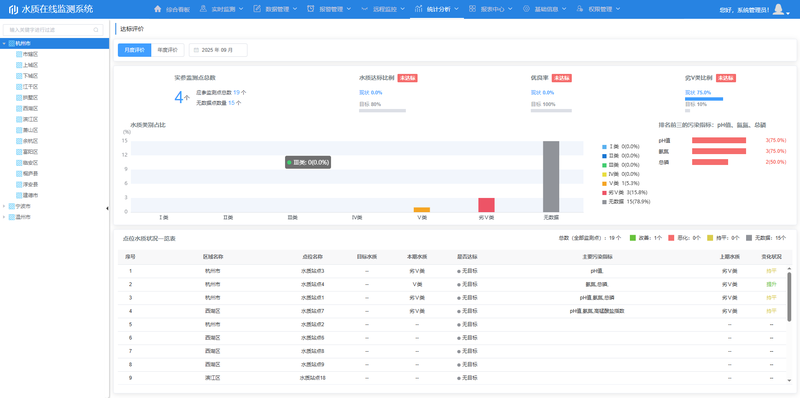Click the 主要污染指标 column header
800x398 pixels.
pos(598,256)
